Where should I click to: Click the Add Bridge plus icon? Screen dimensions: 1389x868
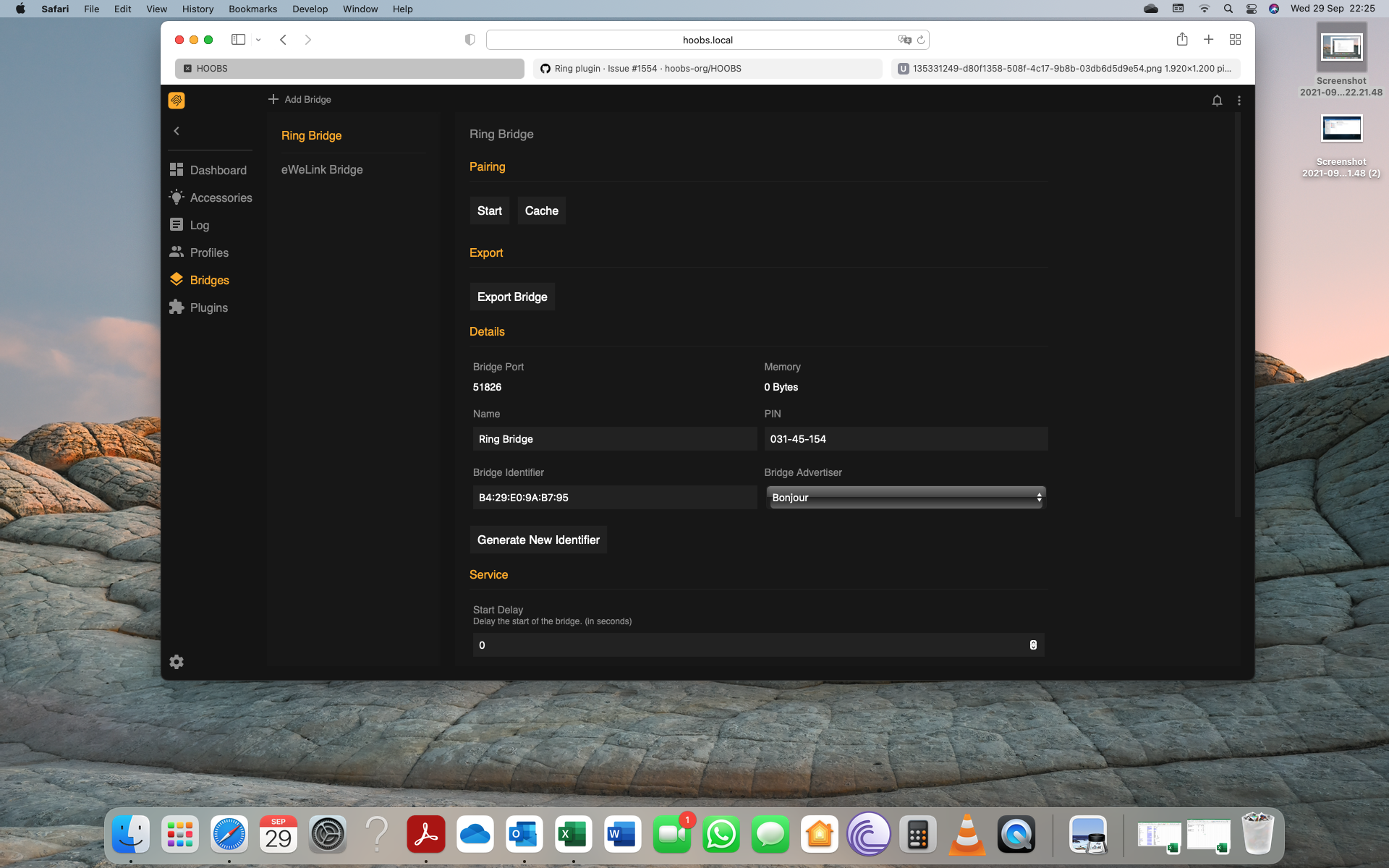tap(273, 99)
